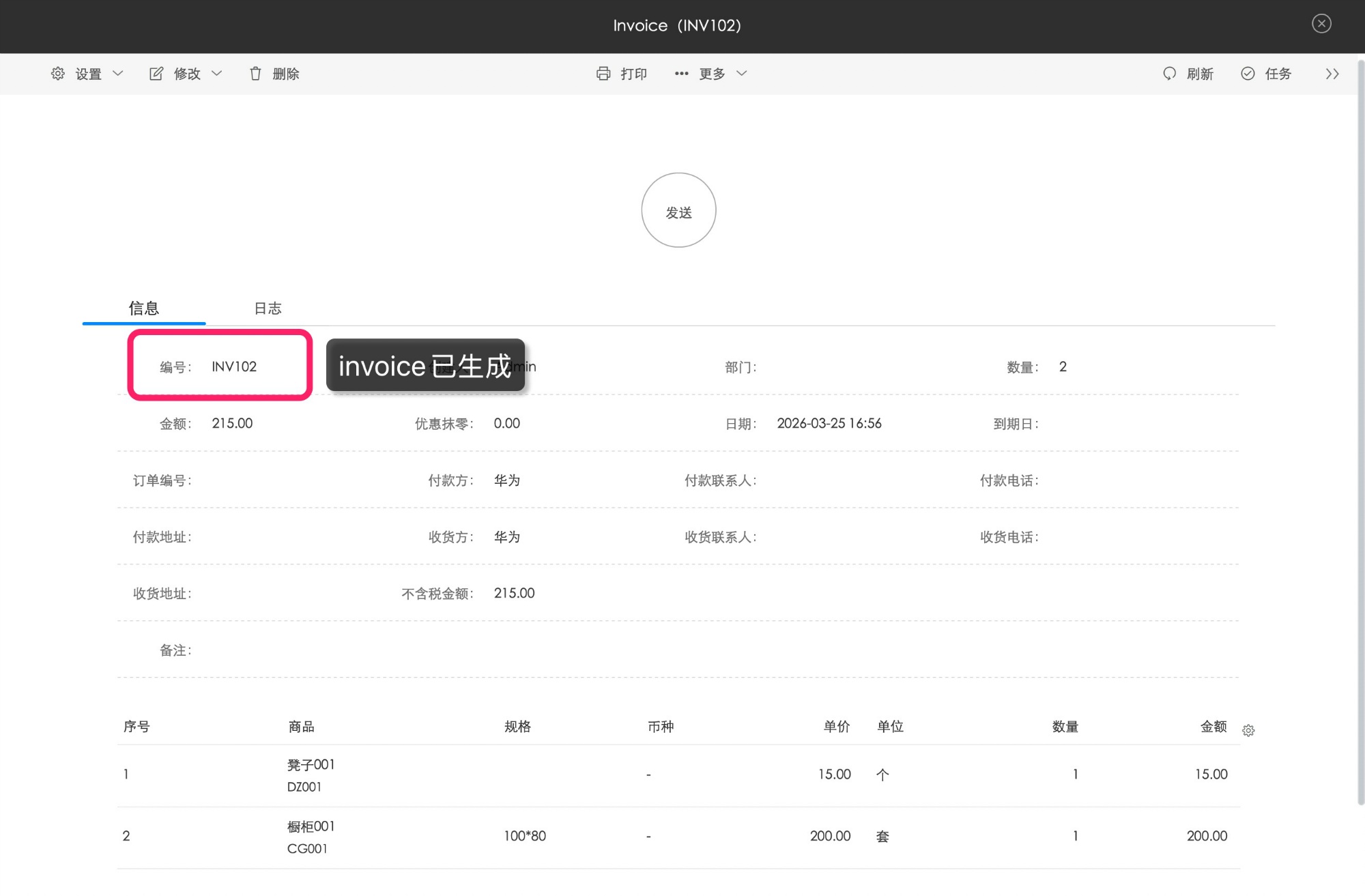
Task: Close the Invoice INV102 dialog
Action: [1321, 24]
